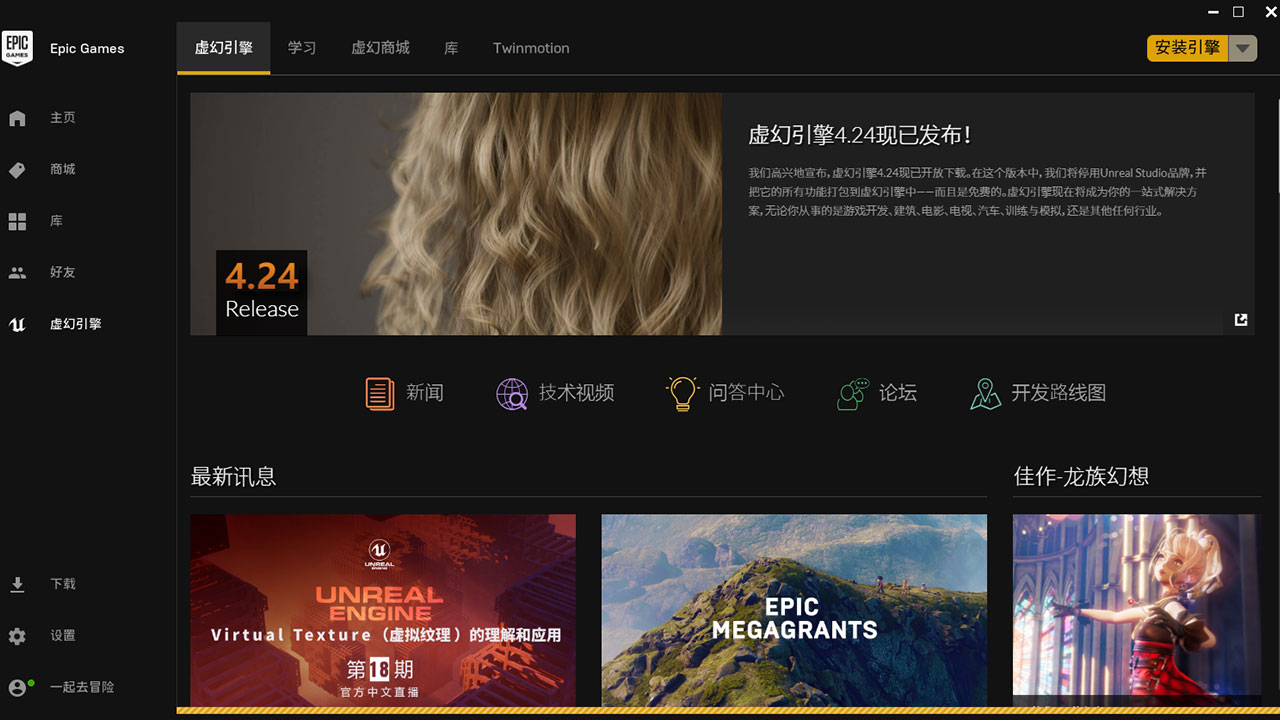Viewport: 1280px width, 720px height.
Task: Click the Epic Games logo icon
Action: coord(17,48)
